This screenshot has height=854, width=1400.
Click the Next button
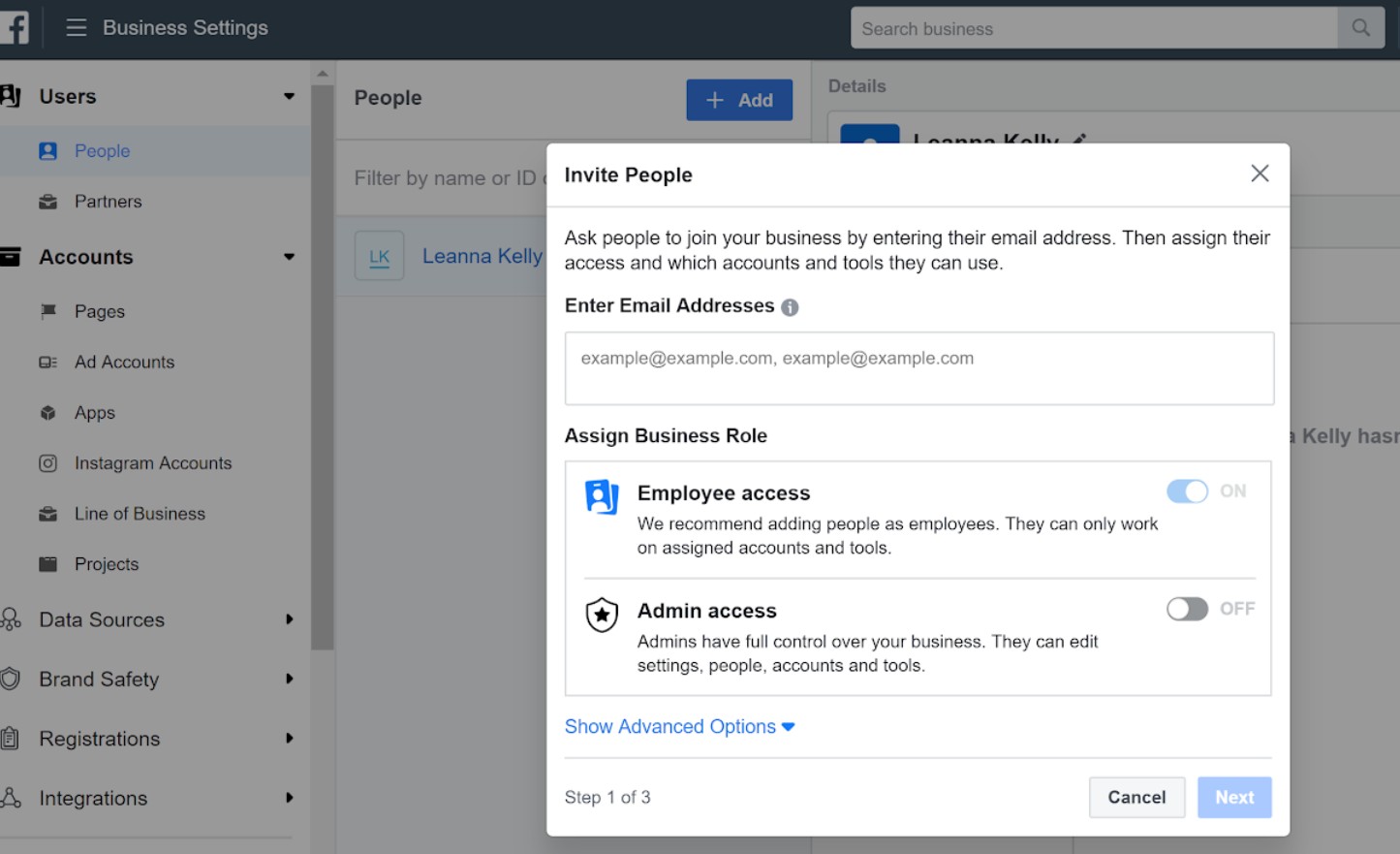1233,797
